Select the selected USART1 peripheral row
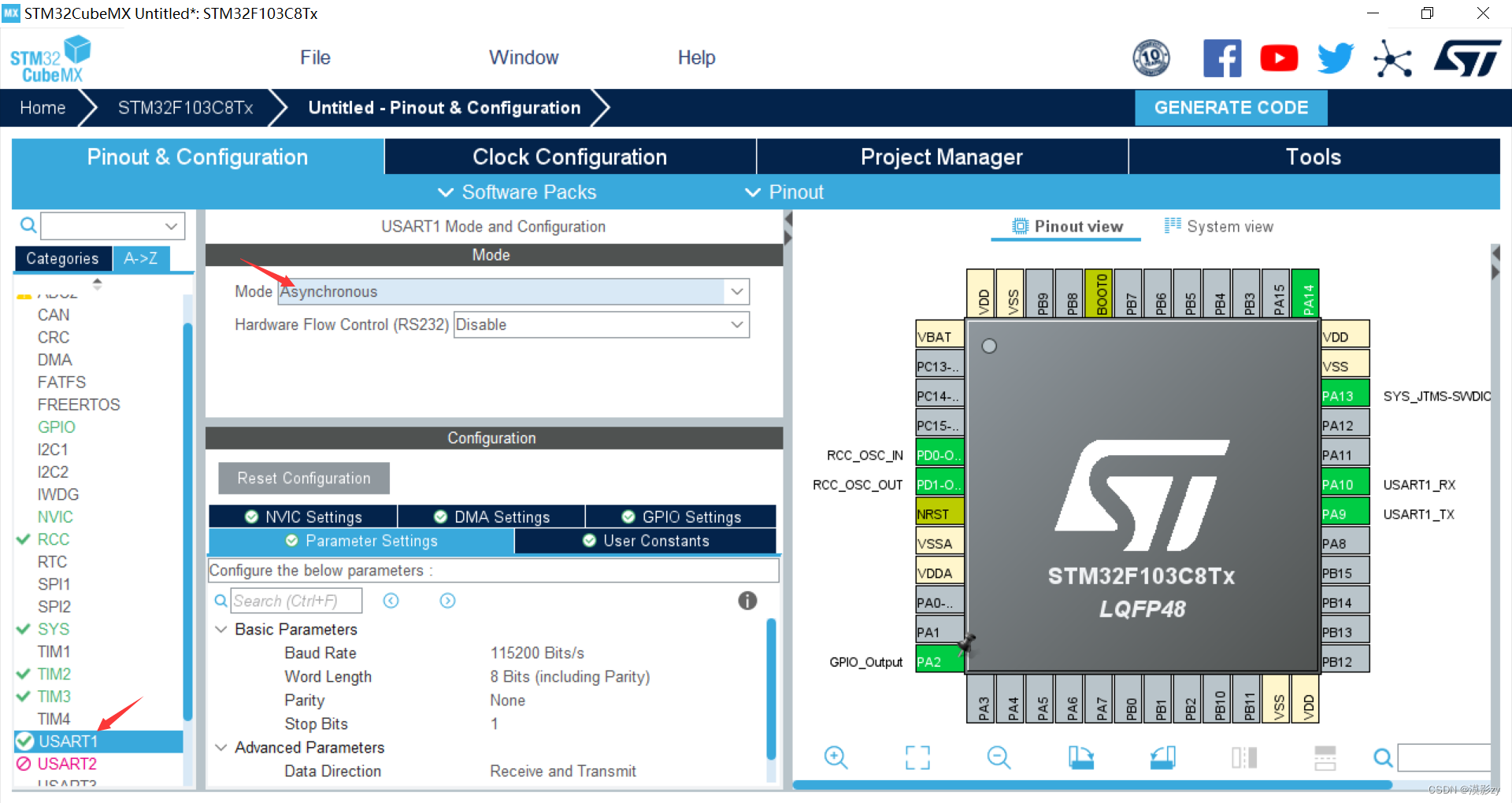1512x803 pixels. [x=98, y=741]
